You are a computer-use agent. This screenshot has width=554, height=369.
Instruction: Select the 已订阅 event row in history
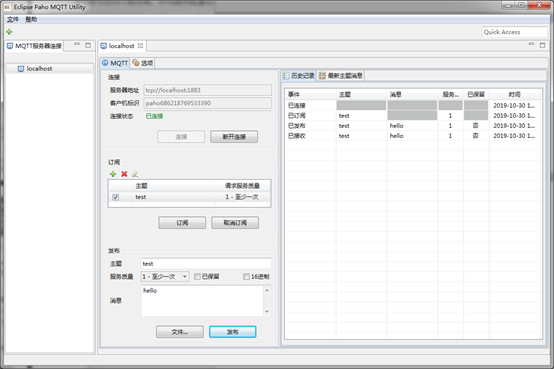click(x=413, y=116)
